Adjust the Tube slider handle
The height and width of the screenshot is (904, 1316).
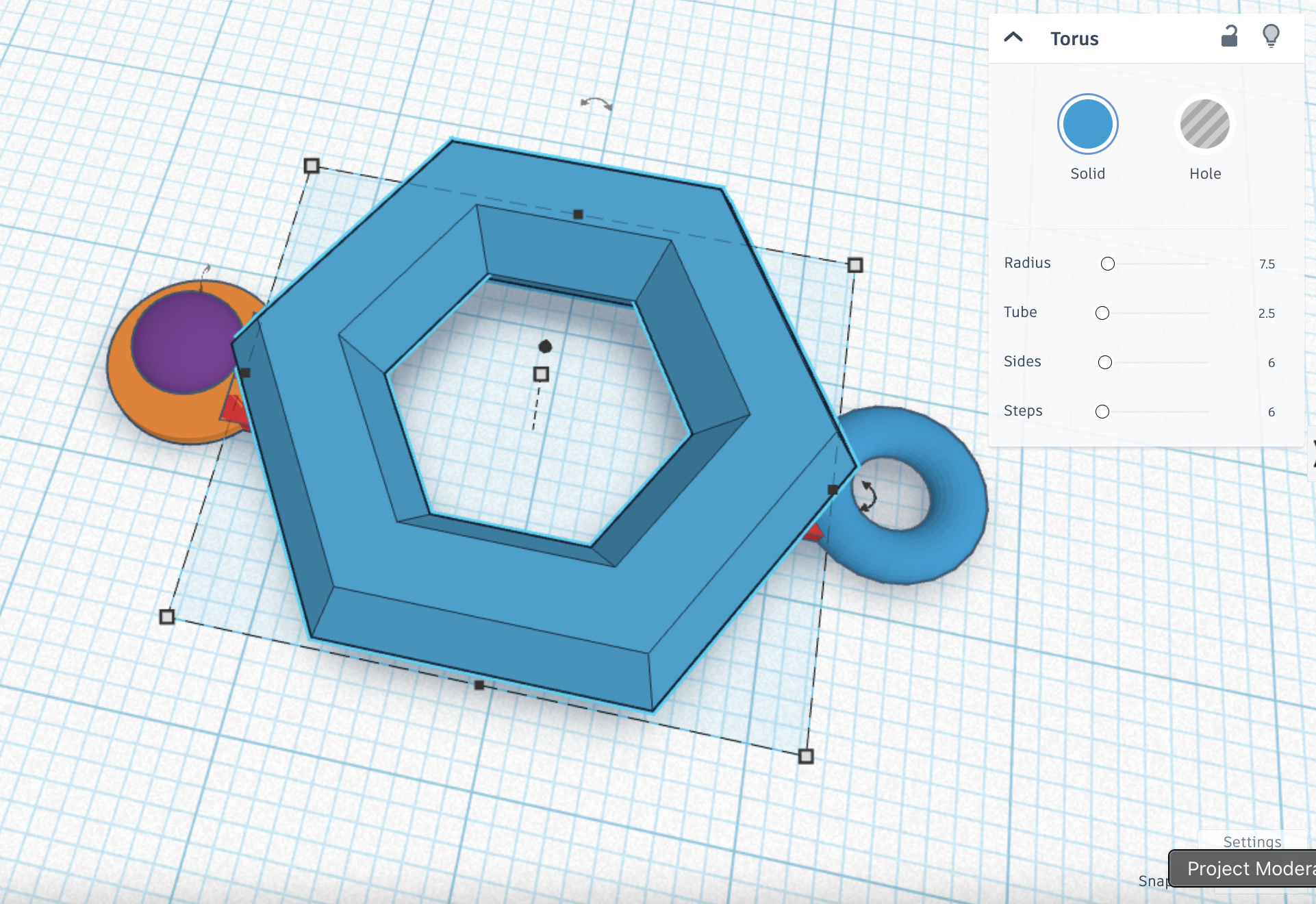[1102, 313]
